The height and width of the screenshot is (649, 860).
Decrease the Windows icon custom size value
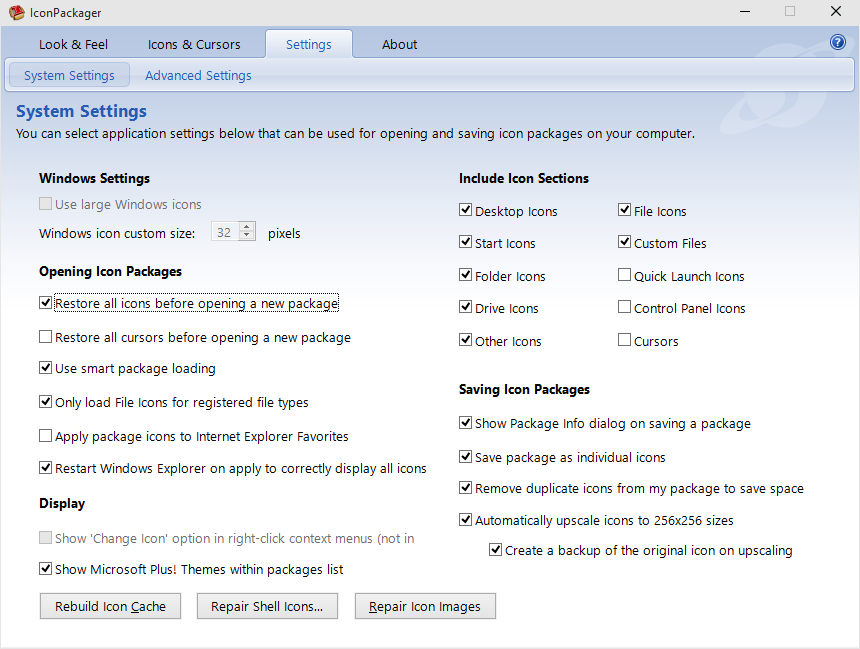(x=247, y=236)
